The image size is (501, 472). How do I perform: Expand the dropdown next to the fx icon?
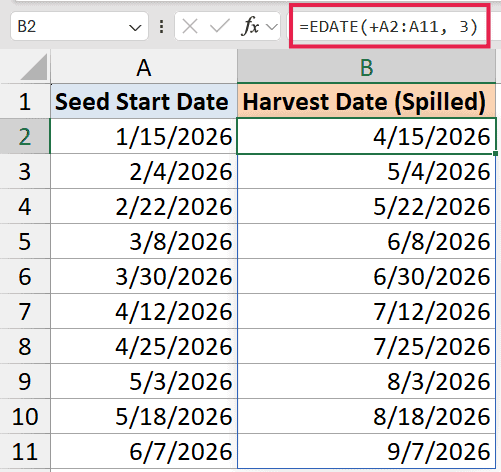click(272, 27)
